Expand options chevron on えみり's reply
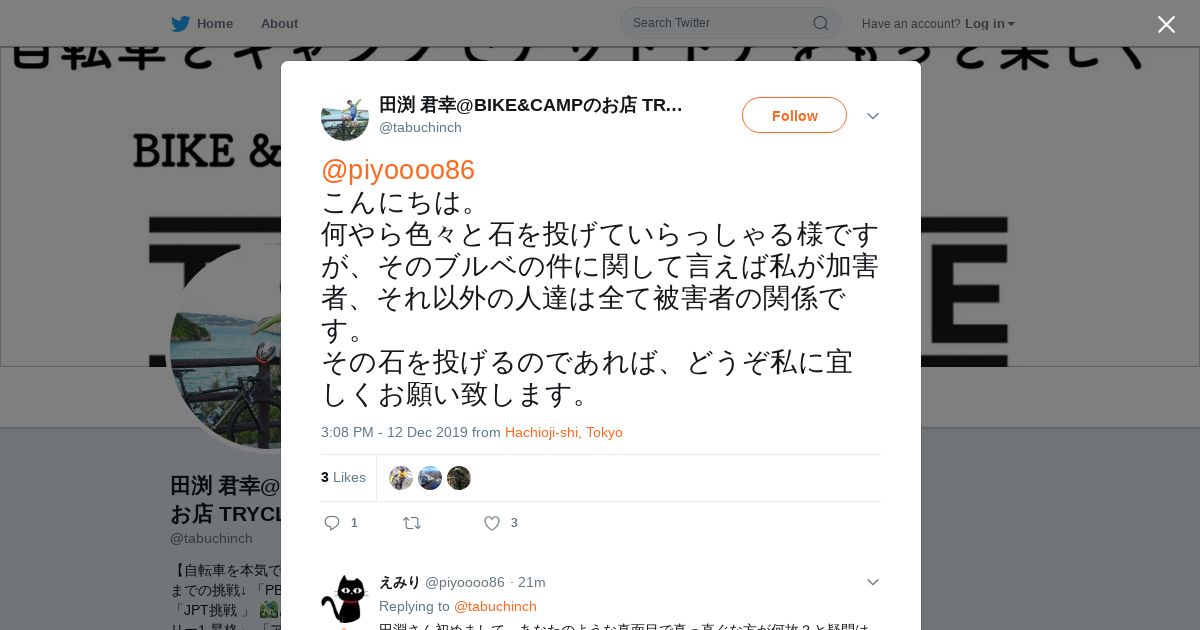The width and height of the screenshot is (1200, 630). (873, 582)
